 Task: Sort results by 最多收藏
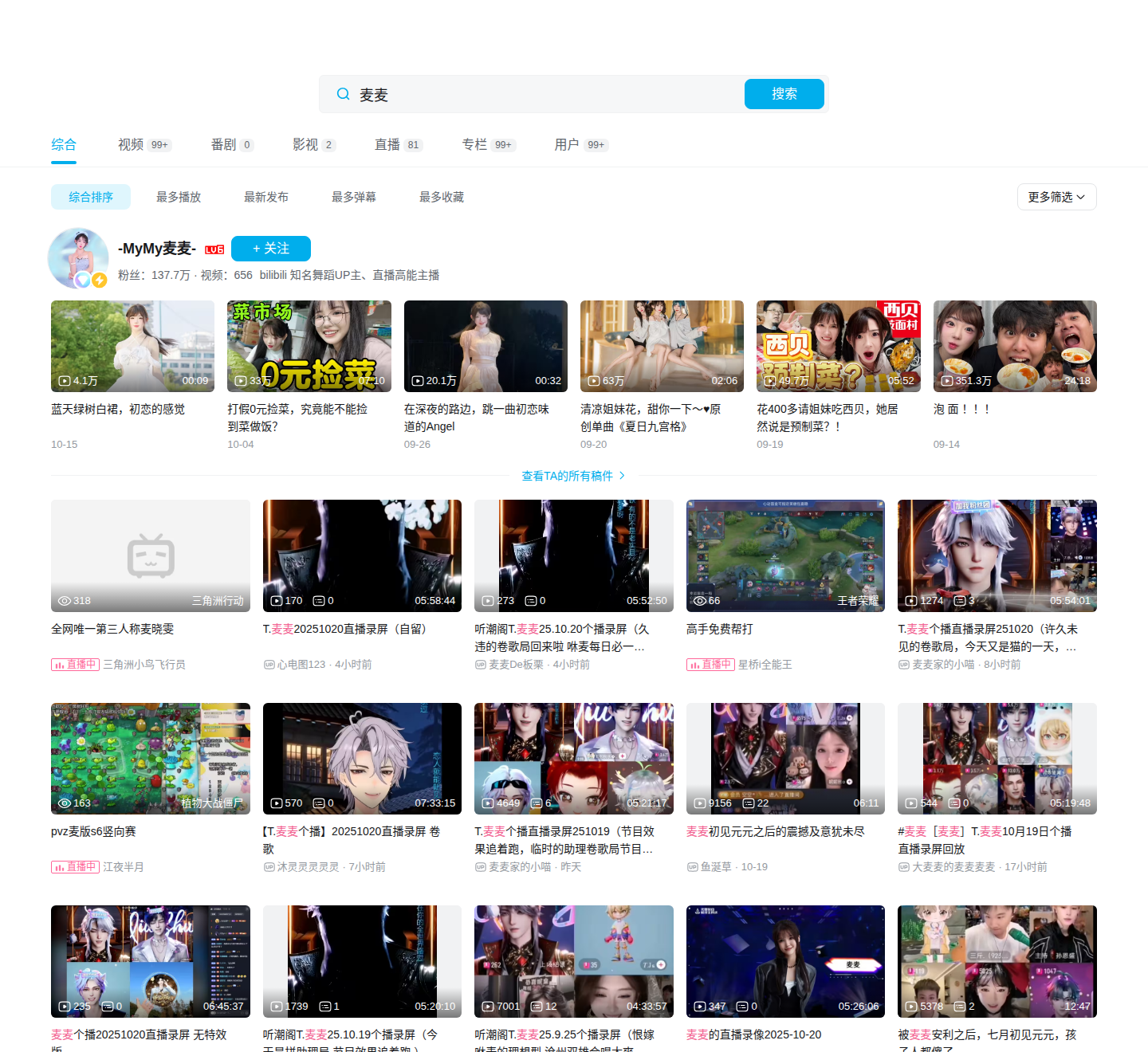click(x=442, y=197)
